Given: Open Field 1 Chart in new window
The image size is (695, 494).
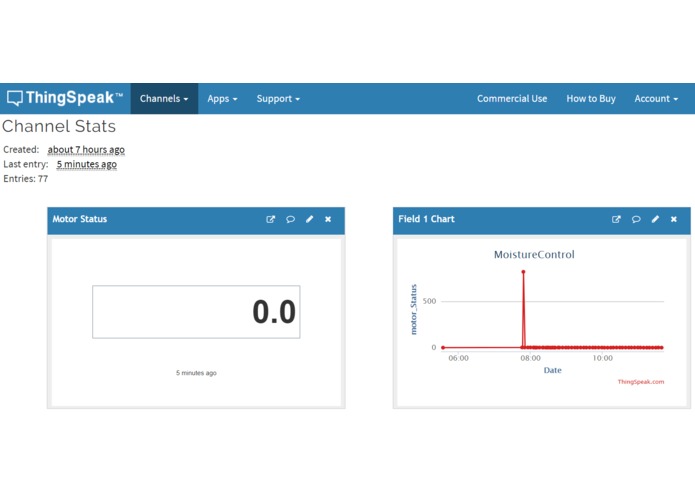Looking at the screenshot, I should click(616, 219).
